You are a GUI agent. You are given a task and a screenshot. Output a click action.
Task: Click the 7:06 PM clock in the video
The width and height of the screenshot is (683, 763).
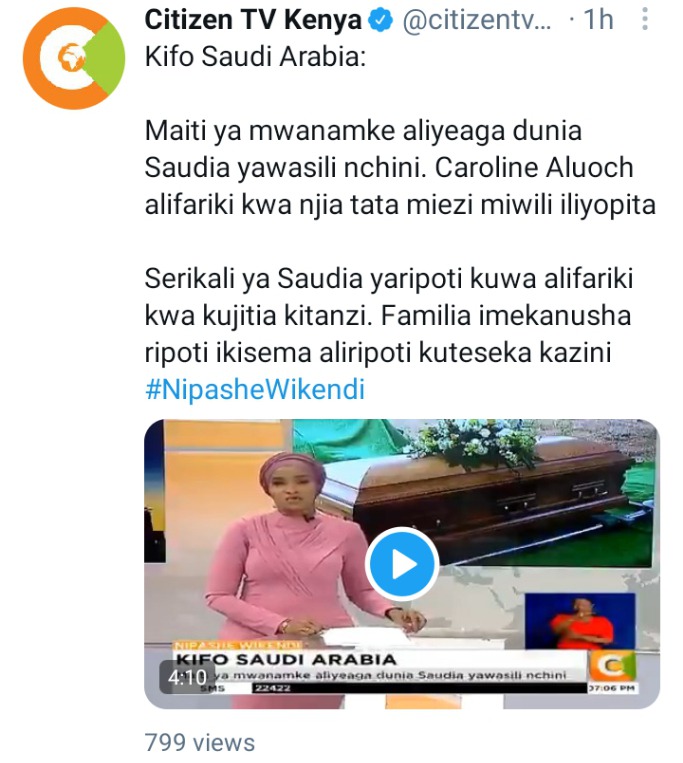[612, 688]
